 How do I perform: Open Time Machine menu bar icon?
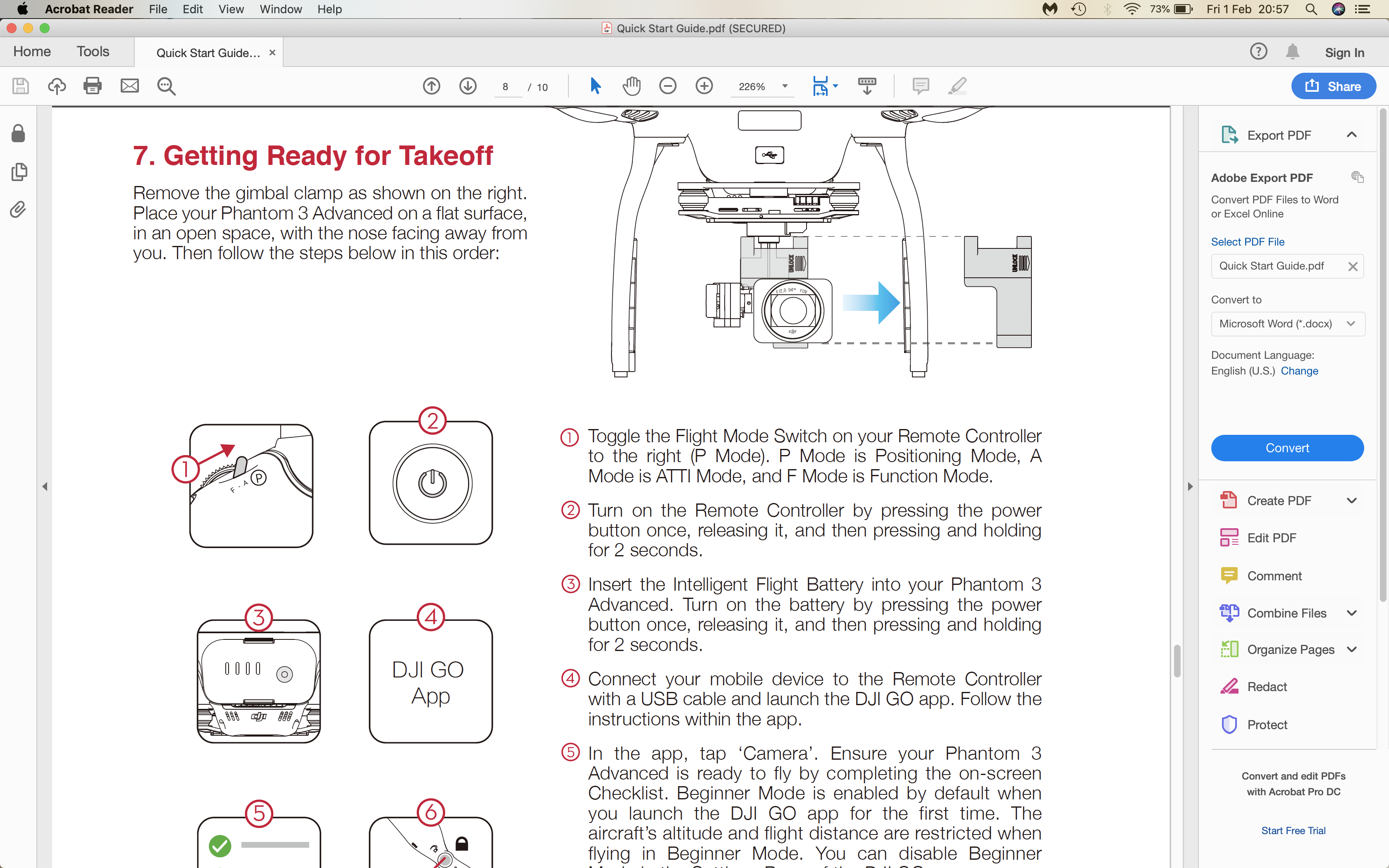tap(1079, 9)
